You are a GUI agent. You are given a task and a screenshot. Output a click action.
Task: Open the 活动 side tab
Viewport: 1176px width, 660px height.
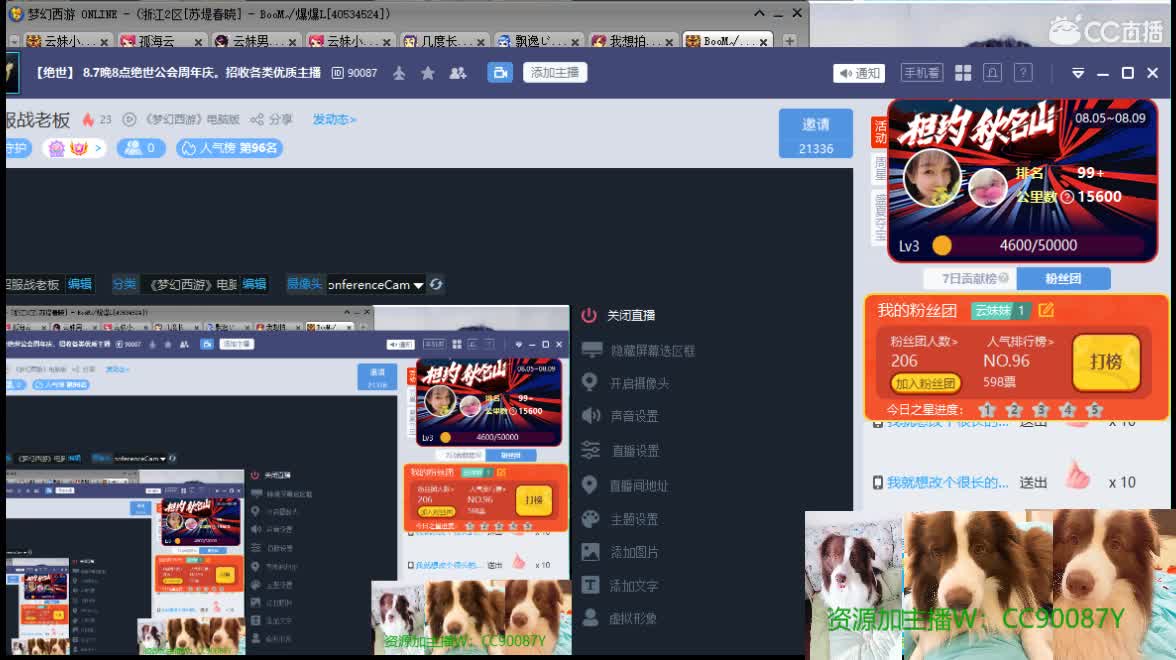point(880,131)
